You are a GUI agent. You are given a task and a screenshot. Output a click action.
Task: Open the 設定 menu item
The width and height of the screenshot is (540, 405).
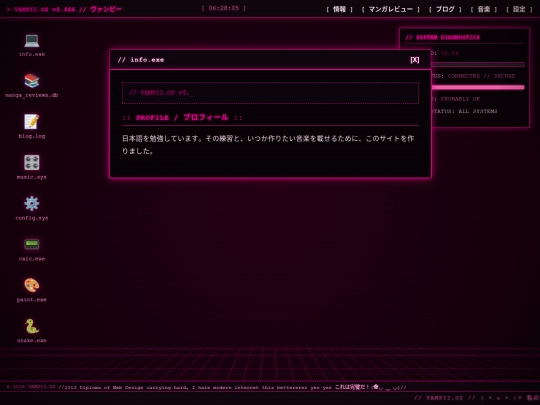(x=519, y=9)
